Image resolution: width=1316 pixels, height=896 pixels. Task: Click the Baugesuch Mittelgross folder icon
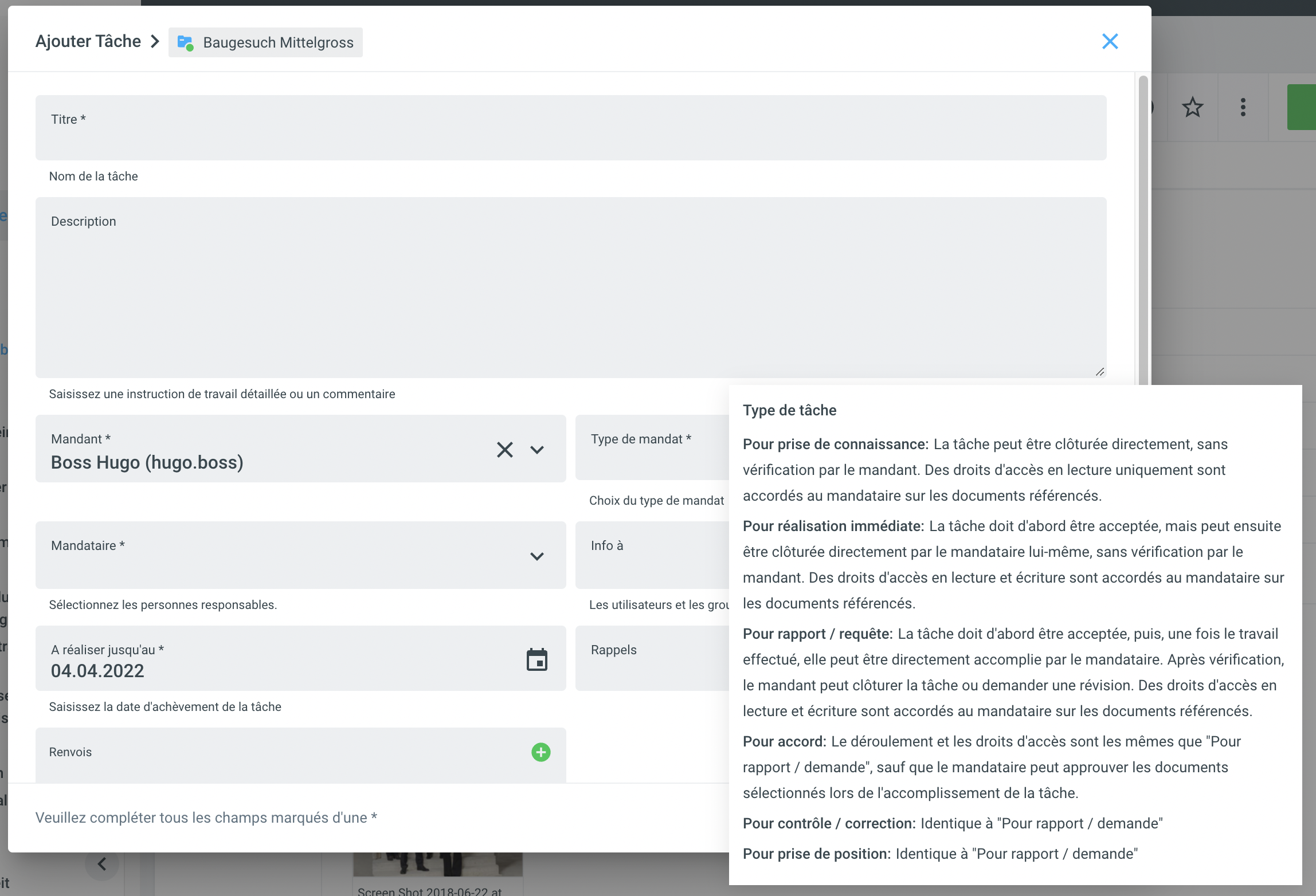(185, 42)
